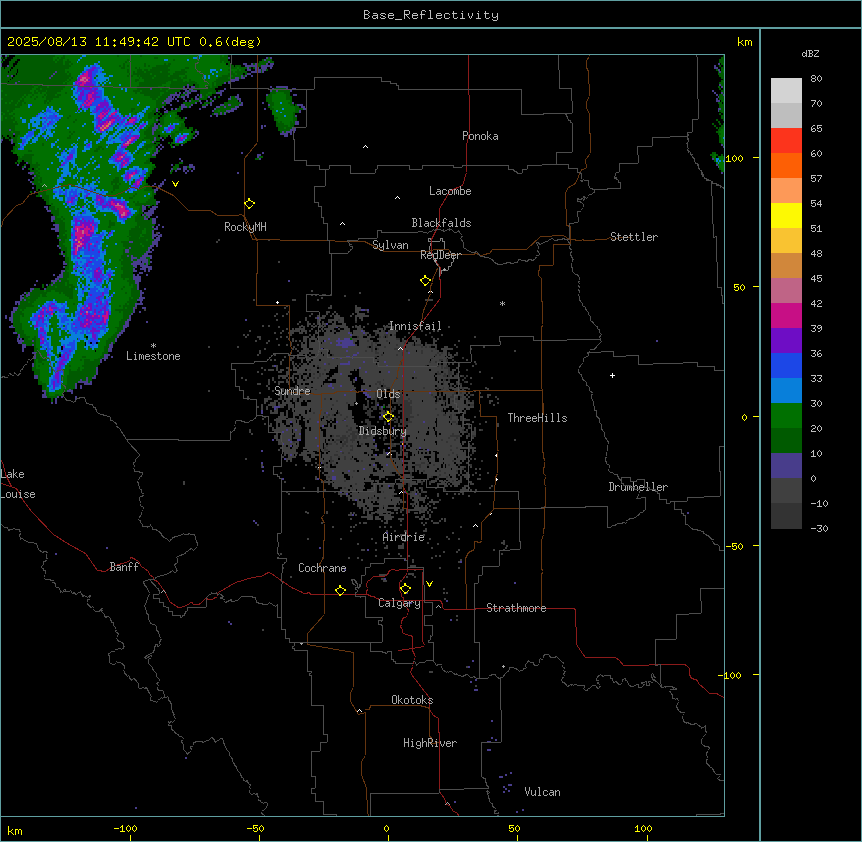
Task: Click the dBZ legend heading
Action: click(x=810, y=54)
